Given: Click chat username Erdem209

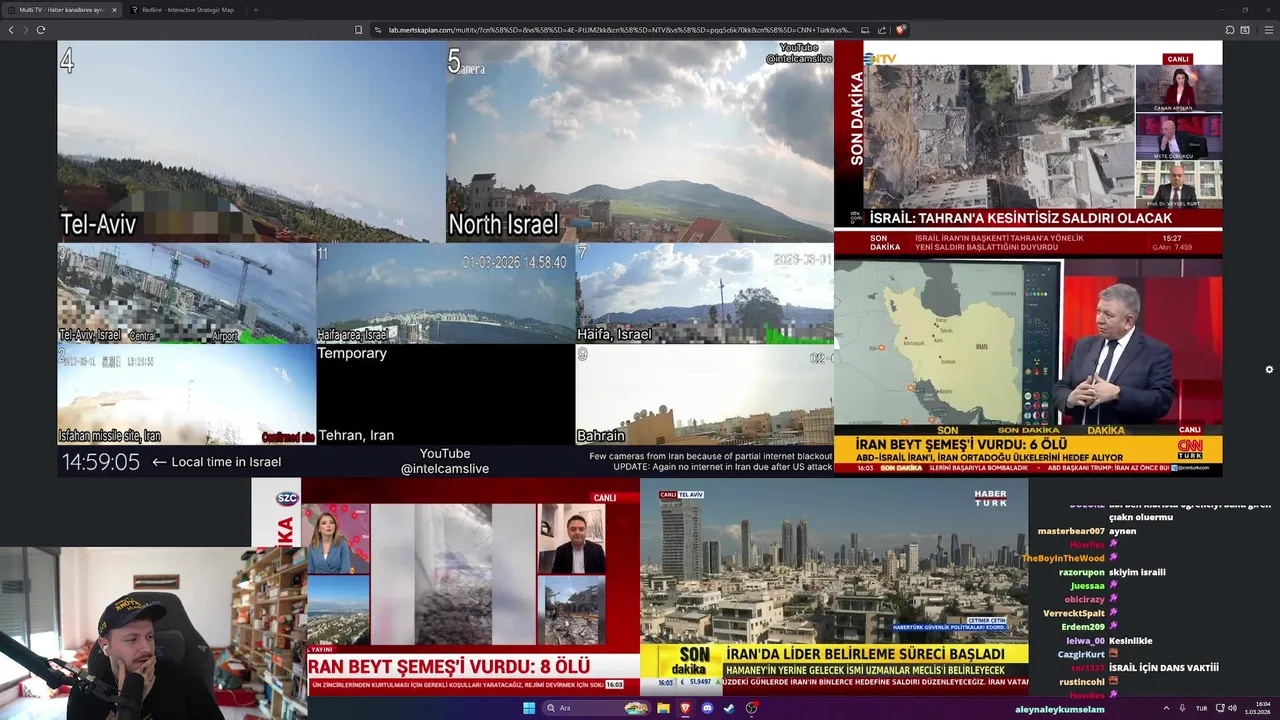Looking at the screenshot, I should pos(1083,627).
